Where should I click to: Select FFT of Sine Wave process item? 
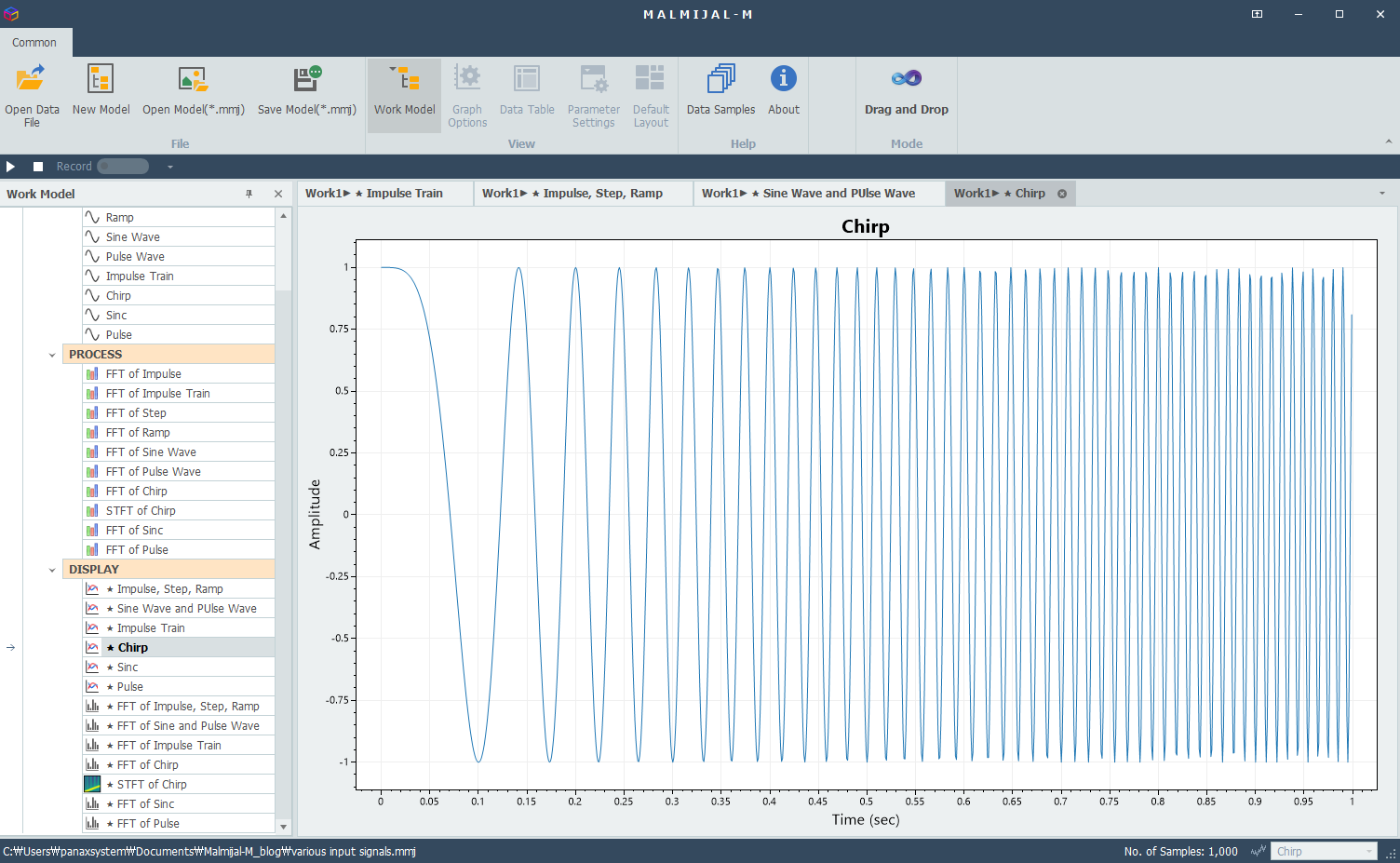(x=179, y=452)
